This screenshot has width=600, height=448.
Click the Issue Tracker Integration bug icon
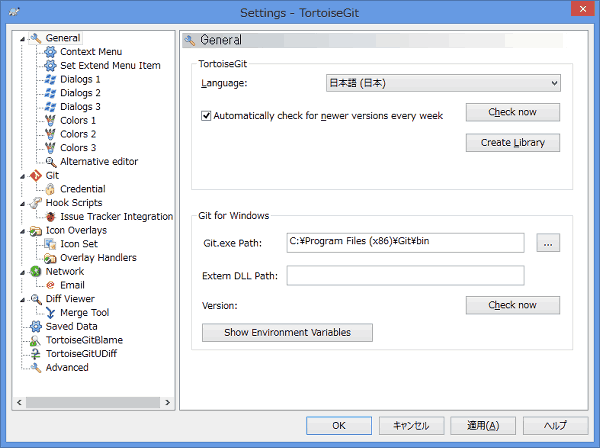pos(50,217)
